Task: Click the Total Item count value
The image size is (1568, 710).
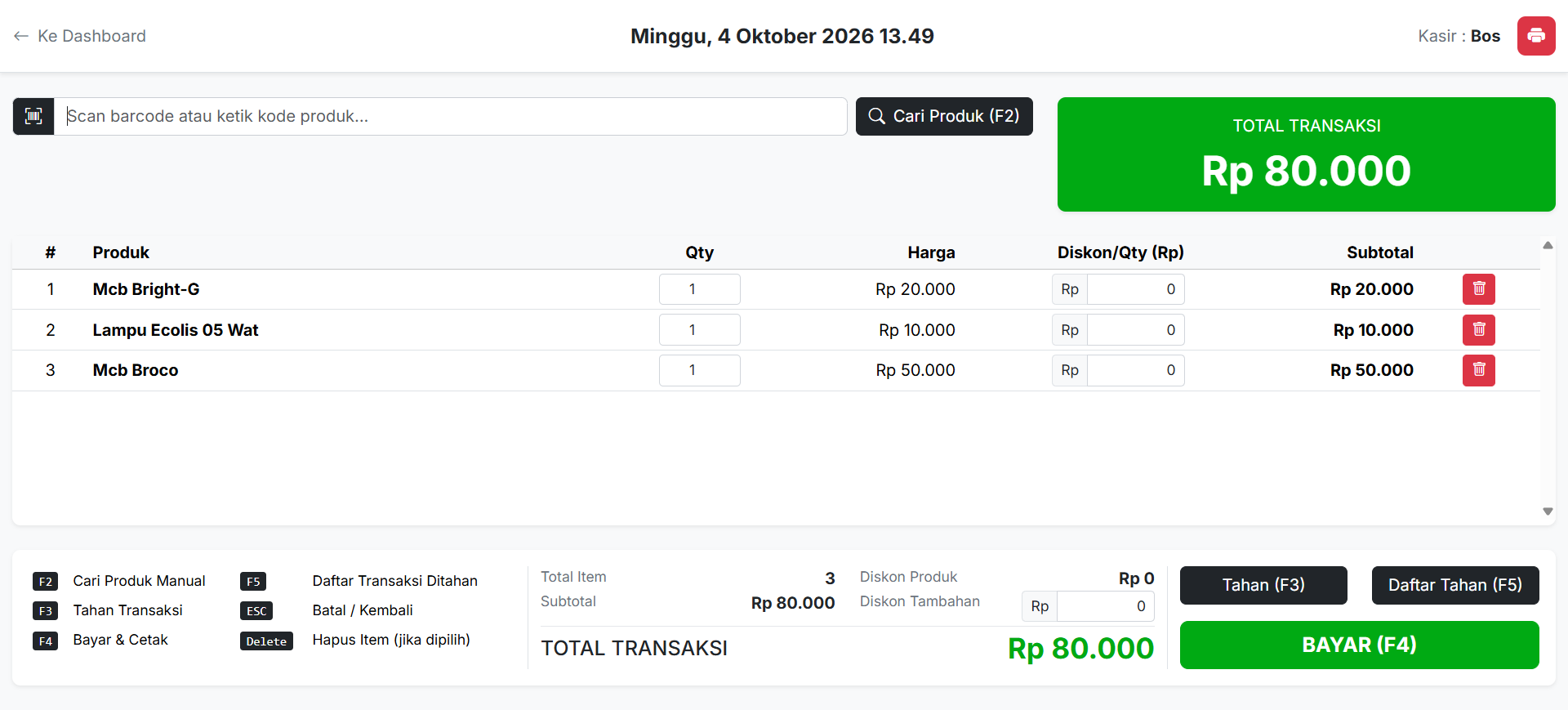Action: [830, 578]
